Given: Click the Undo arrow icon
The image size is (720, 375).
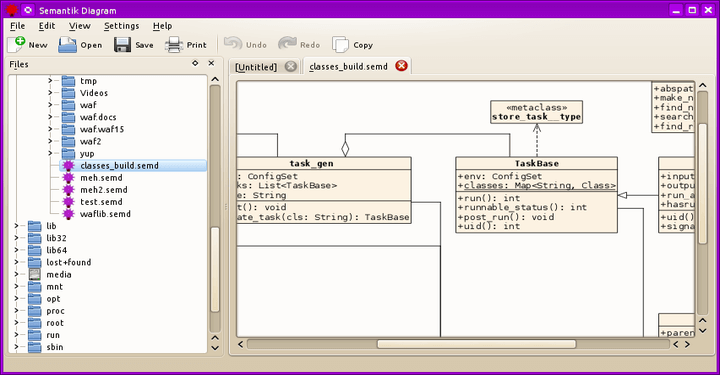Looking at the screenshot, I should click(233, 44).
